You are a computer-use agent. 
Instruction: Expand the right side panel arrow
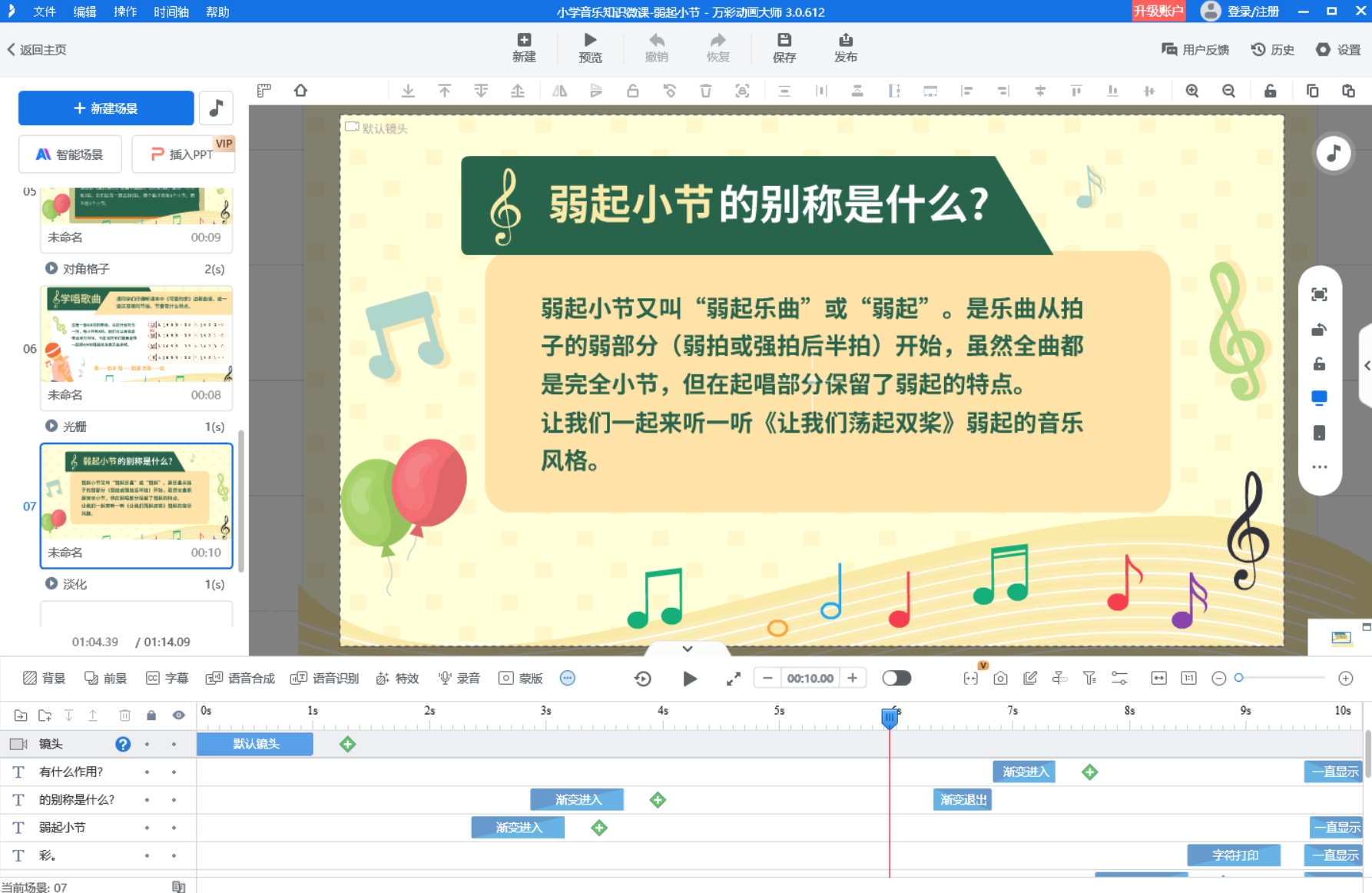click(1367, 366)
